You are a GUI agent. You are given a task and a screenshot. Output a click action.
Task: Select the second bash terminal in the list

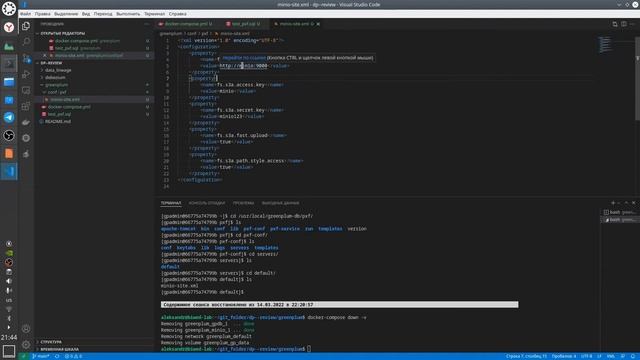tap(620, 220)
